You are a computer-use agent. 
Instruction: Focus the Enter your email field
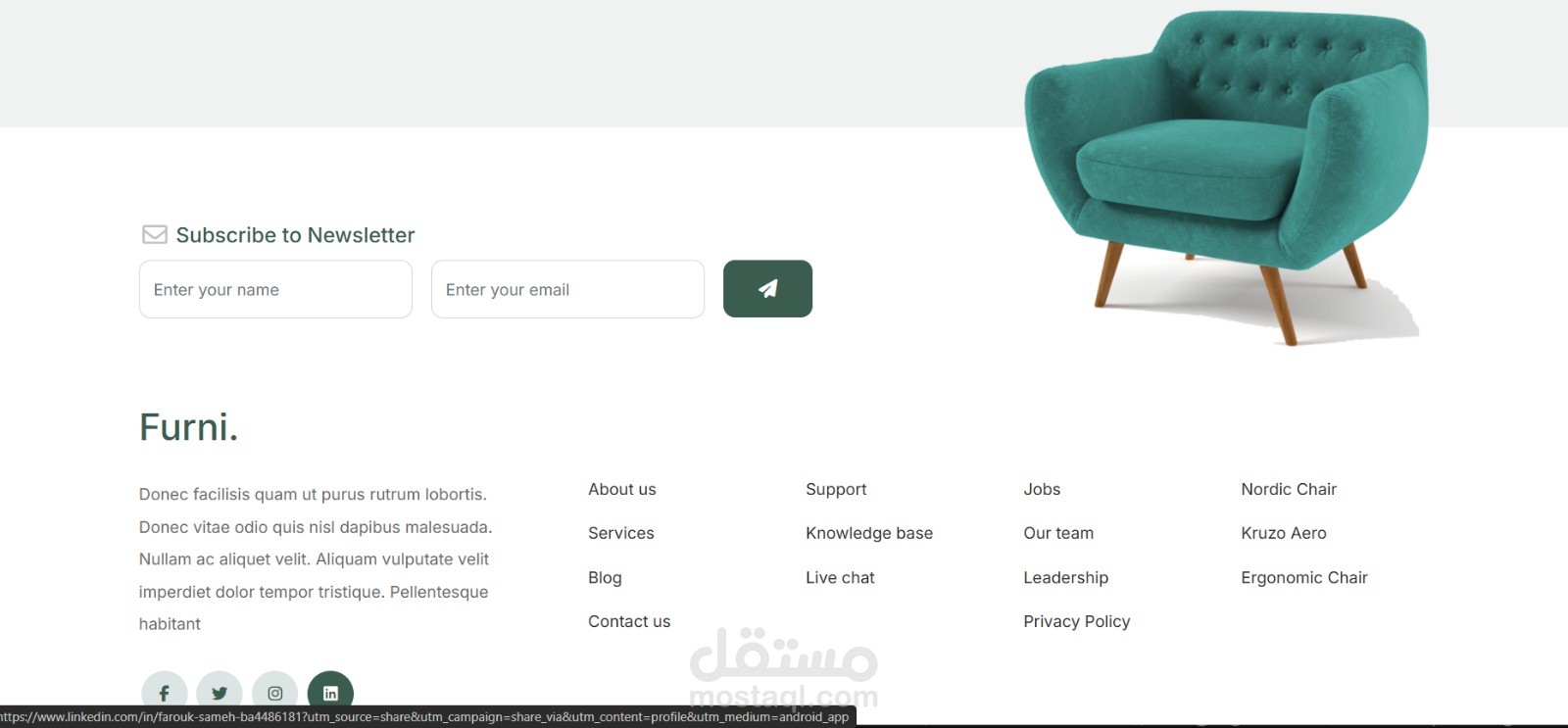567,289
